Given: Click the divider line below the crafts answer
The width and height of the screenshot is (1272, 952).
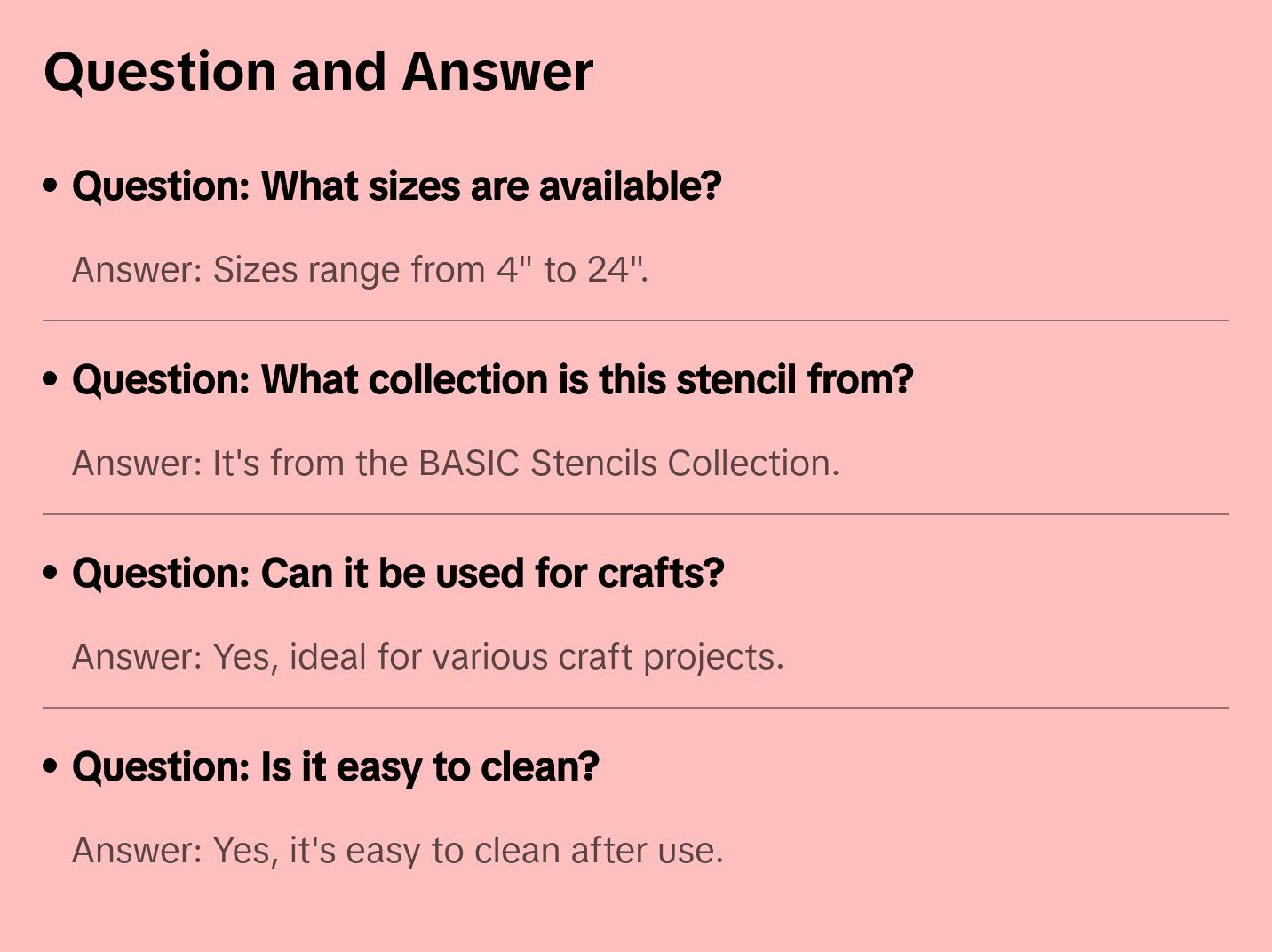Looking at the screenshot, I should tap(636, 708).
